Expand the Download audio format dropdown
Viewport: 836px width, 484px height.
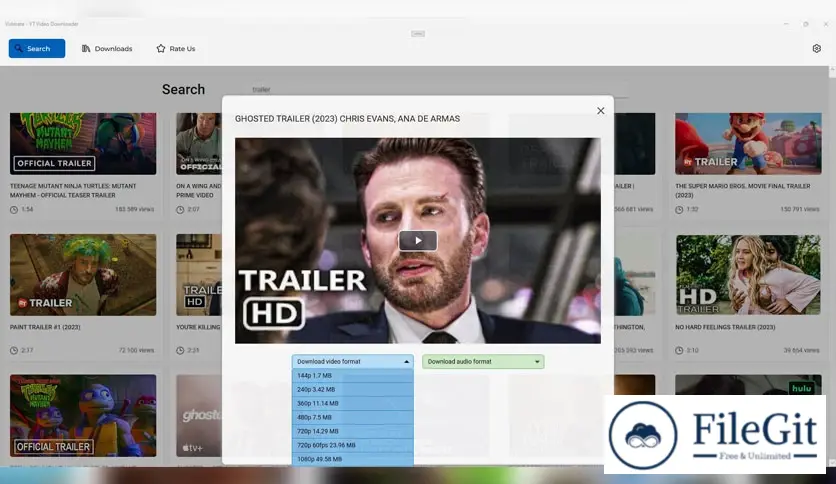pos(483,361)
